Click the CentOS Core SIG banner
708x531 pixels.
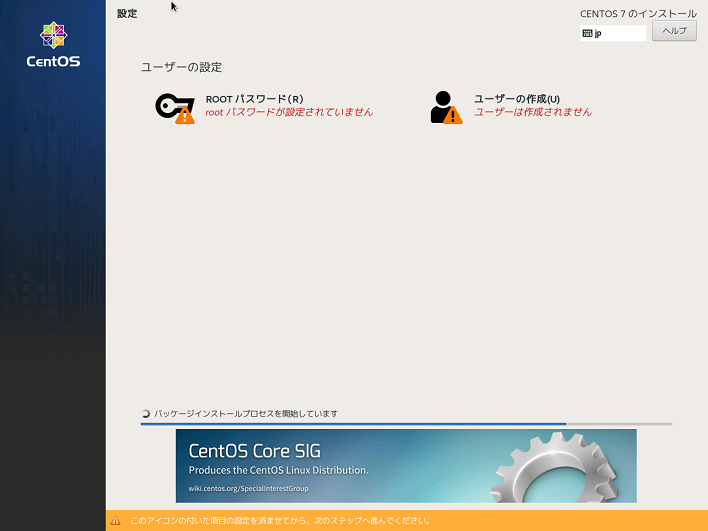click(406, 466)
